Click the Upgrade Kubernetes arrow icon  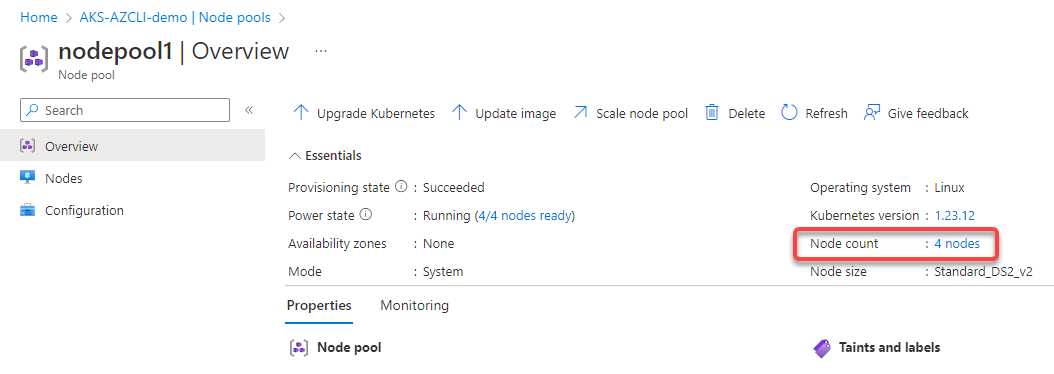click(x=301, y=113)
